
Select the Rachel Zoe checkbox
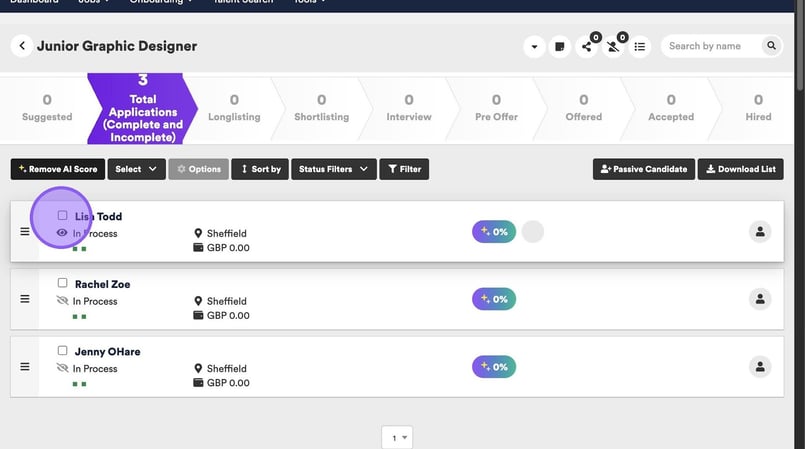pyautogui.click(x=63, y=284)
